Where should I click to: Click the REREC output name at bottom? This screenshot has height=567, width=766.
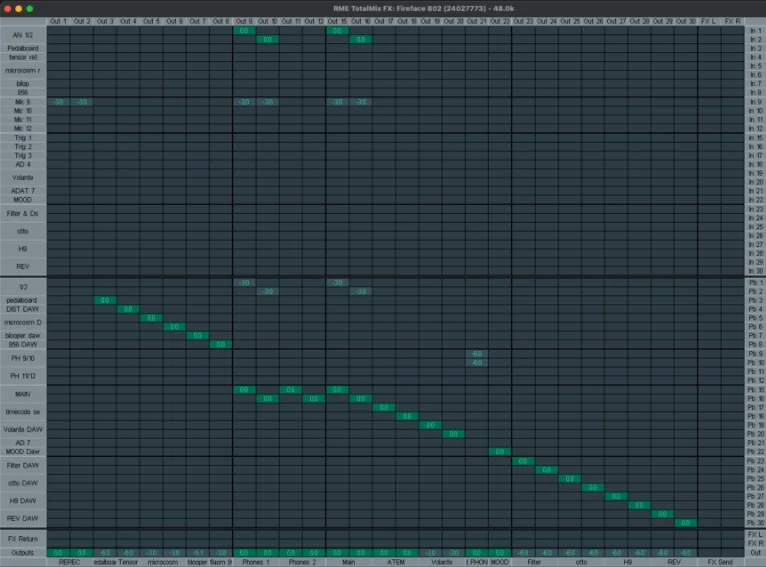click(69, 562)
